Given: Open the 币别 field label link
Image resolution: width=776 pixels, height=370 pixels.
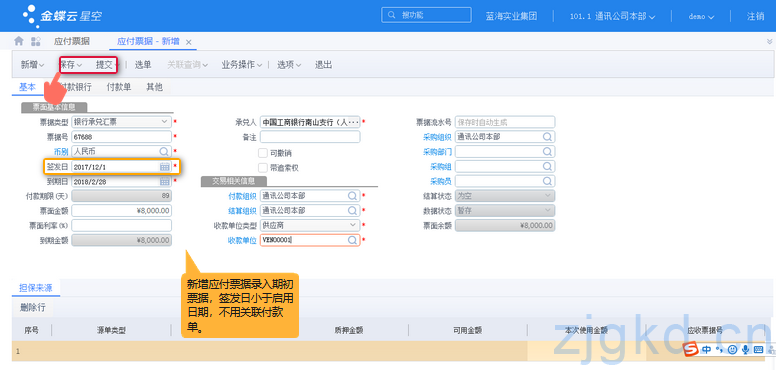Looking at the screenshot, I should point(61,152).
